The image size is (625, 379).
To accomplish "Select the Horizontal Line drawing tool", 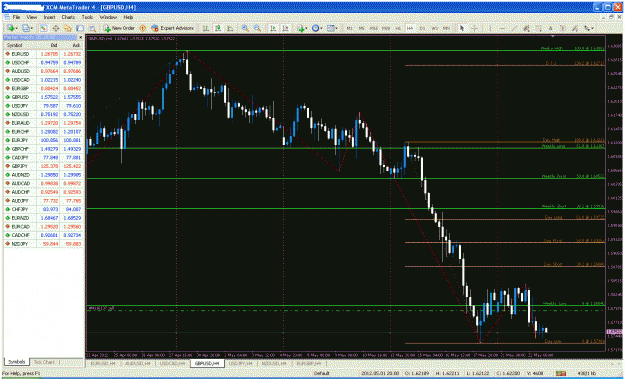I will (x=502, y=28).
